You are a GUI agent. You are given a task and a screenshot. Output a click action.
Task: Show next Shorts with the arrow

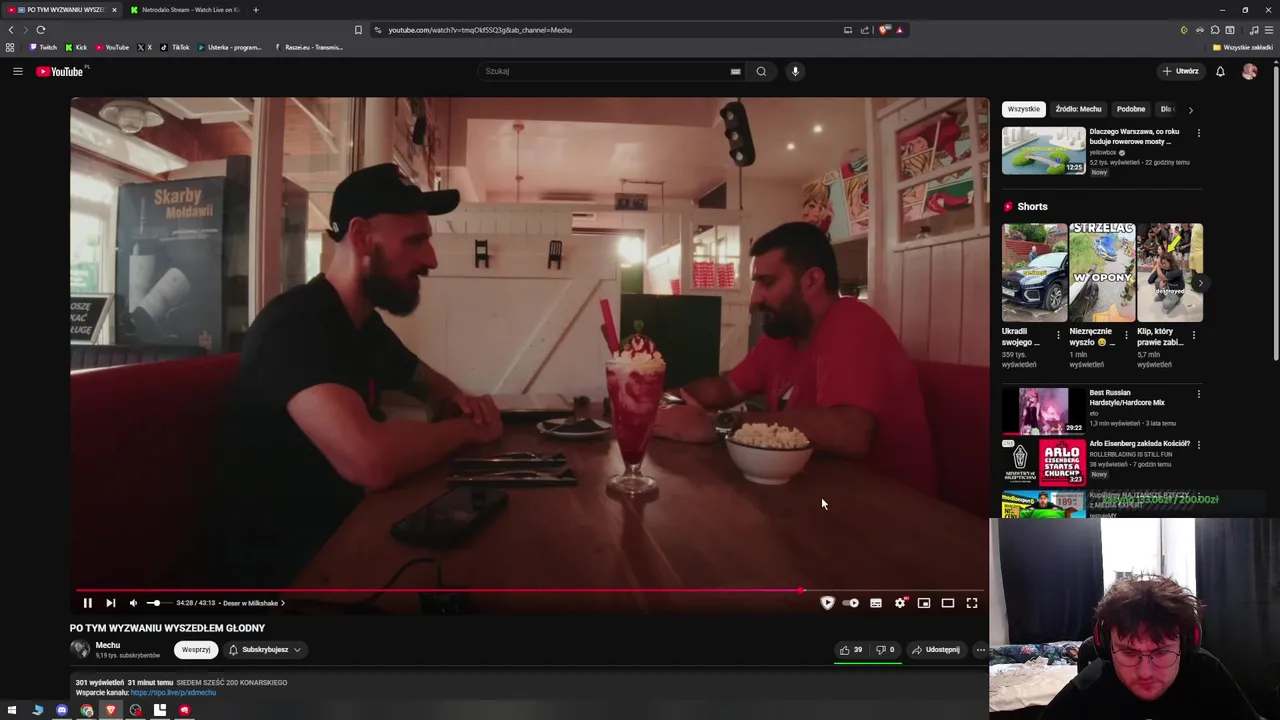(1200, 283)
